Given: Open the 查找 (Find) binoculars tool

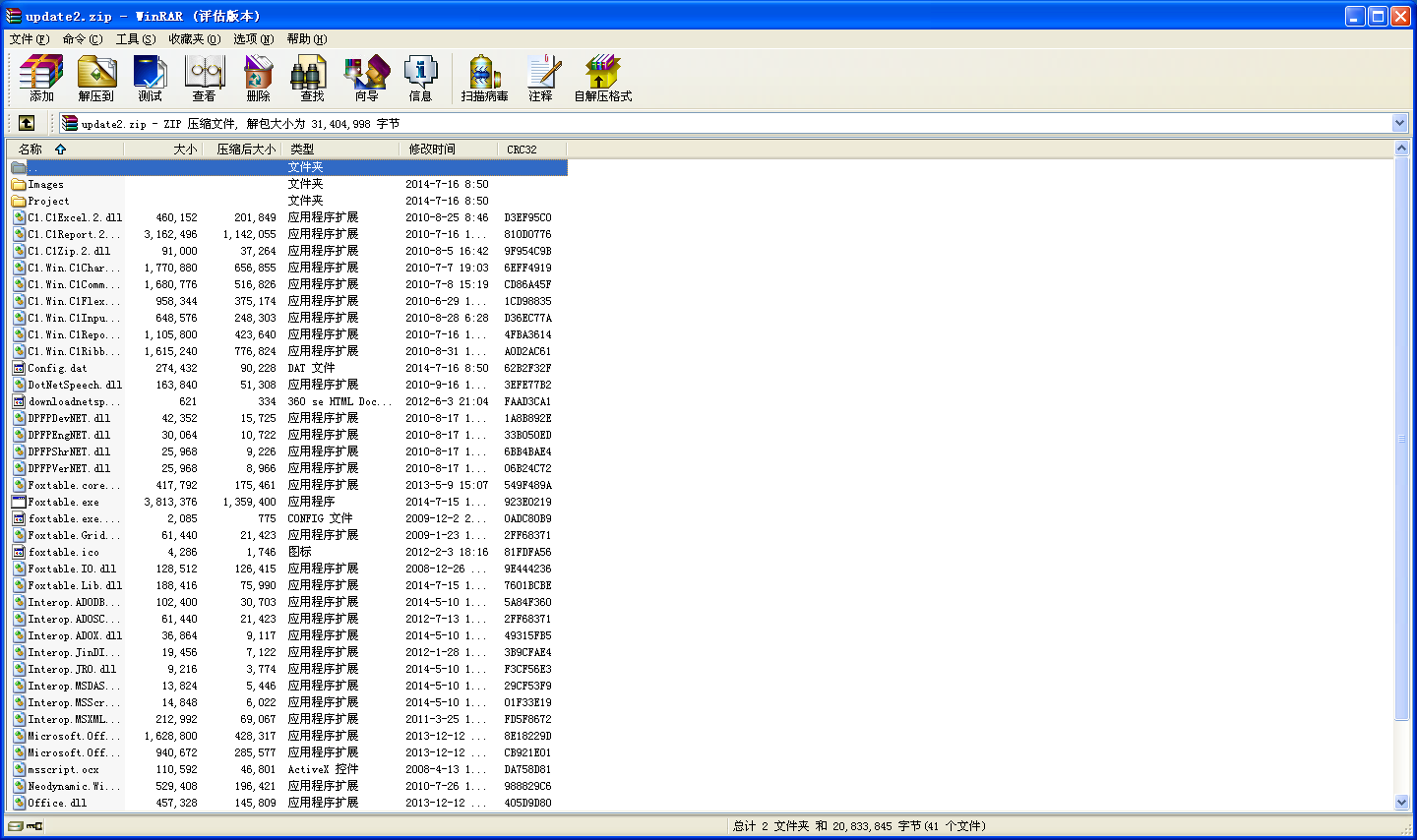Looking at the screenshot, I should tap(312, 78).
